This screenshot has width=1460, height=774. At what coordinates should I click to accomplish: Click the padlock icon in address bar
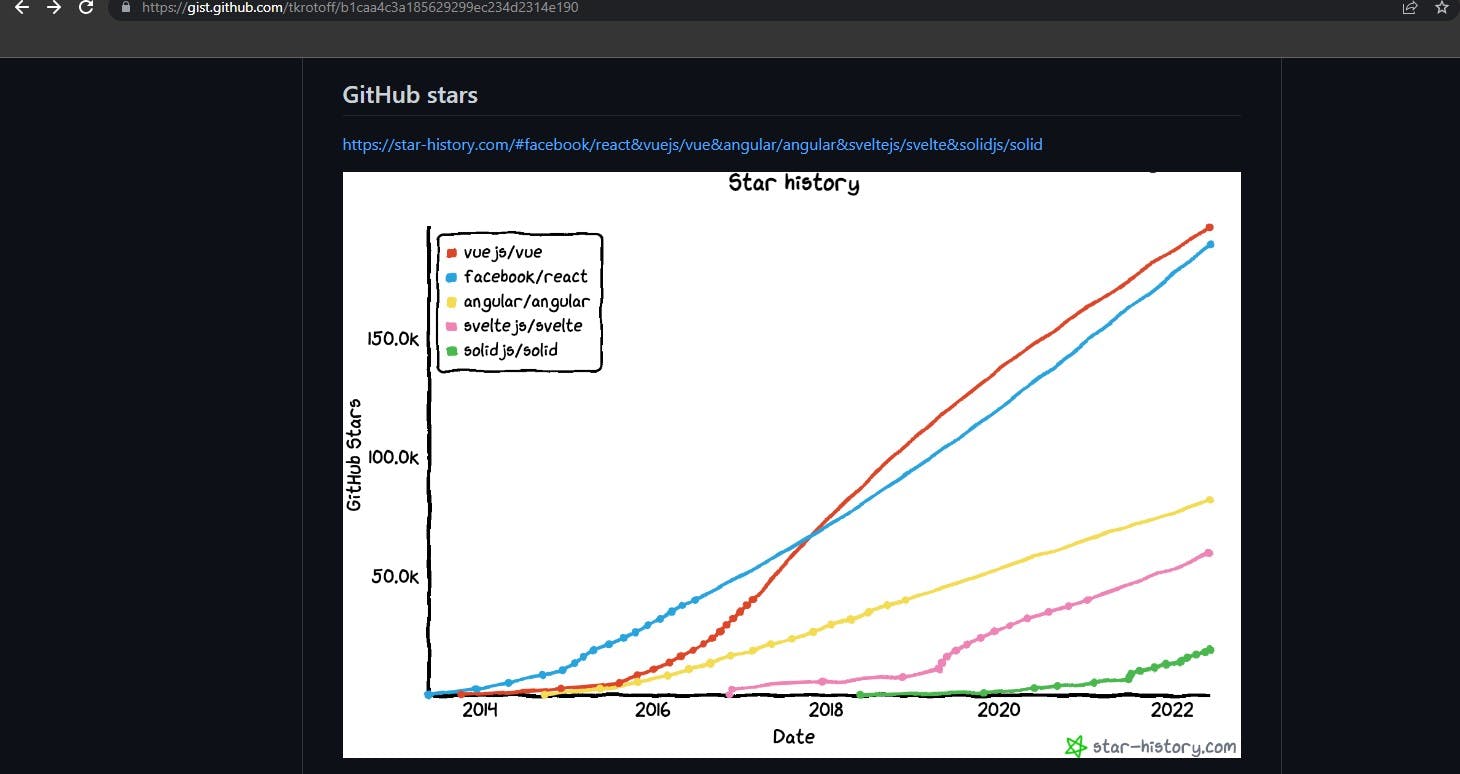coord(125,7)
